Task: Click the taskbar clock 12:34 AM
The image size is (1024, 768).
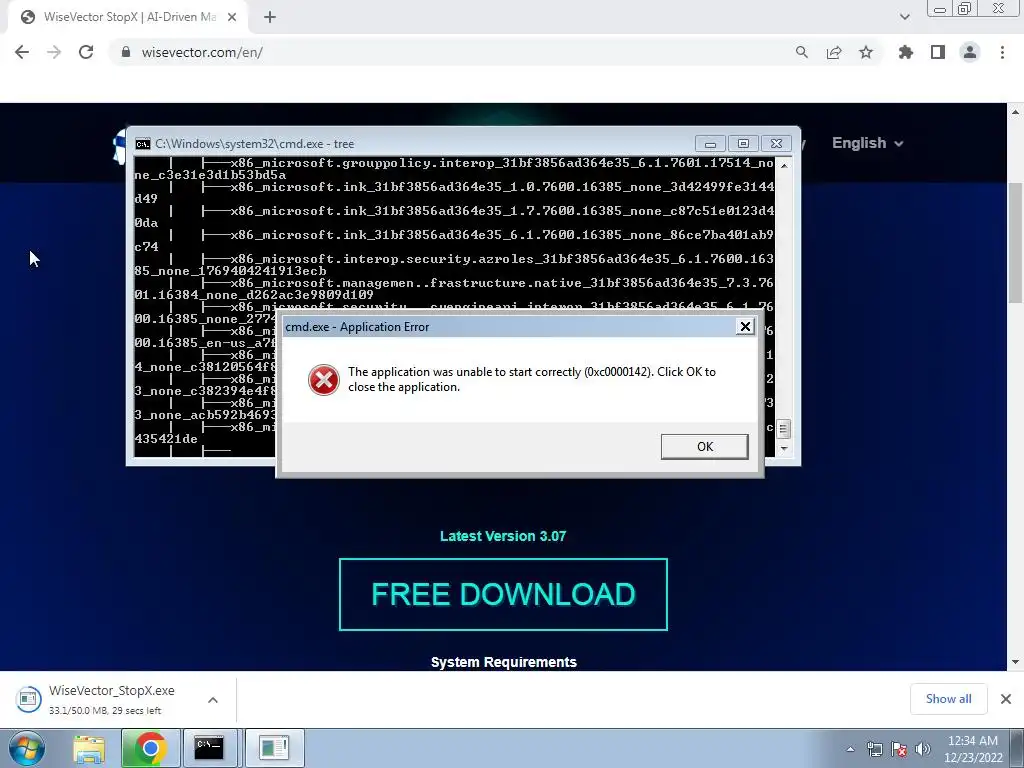Action: click(x=972, y=741)
